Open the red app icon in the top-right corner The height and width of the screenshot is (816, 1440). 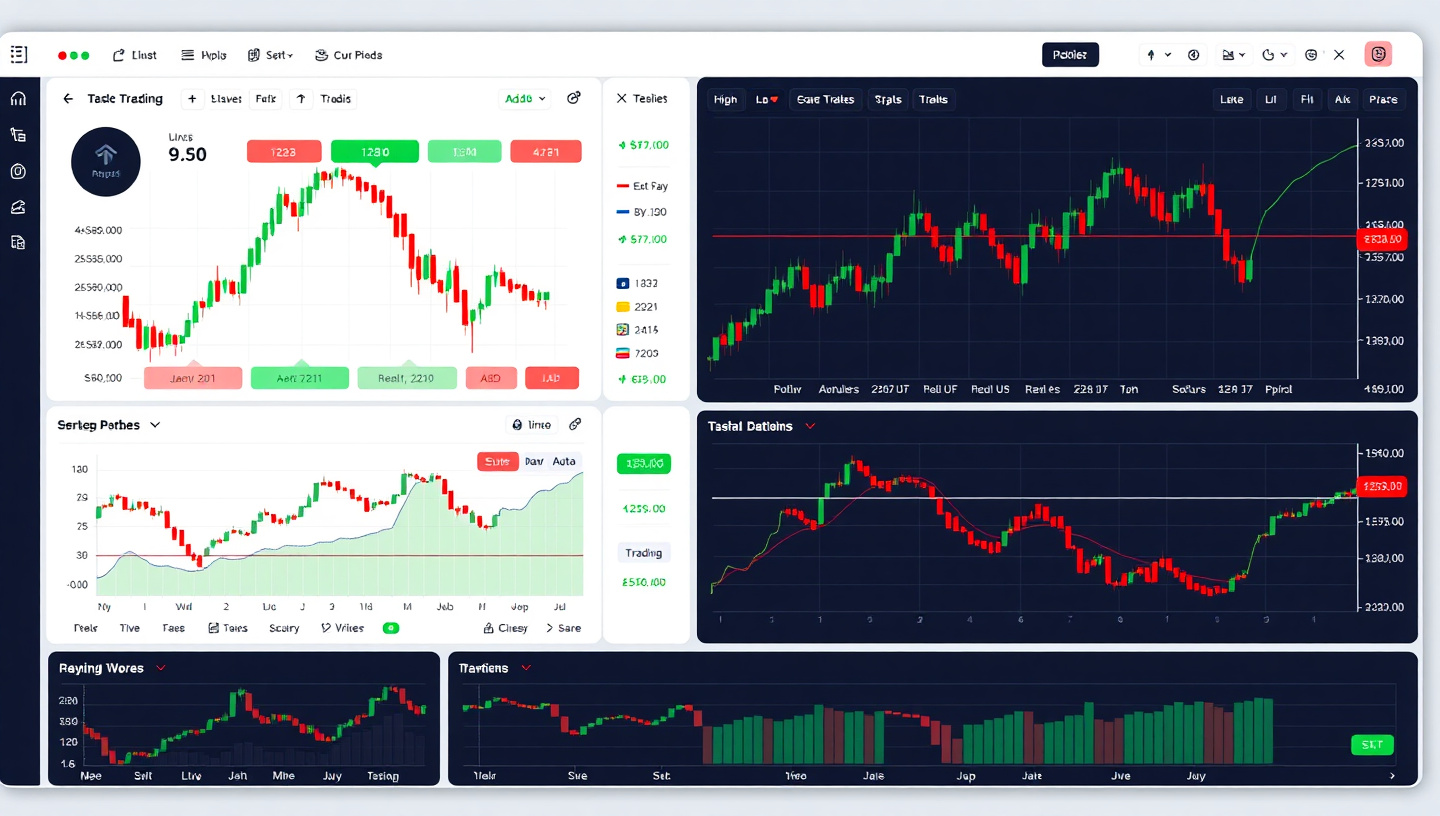pos(1378,54)
